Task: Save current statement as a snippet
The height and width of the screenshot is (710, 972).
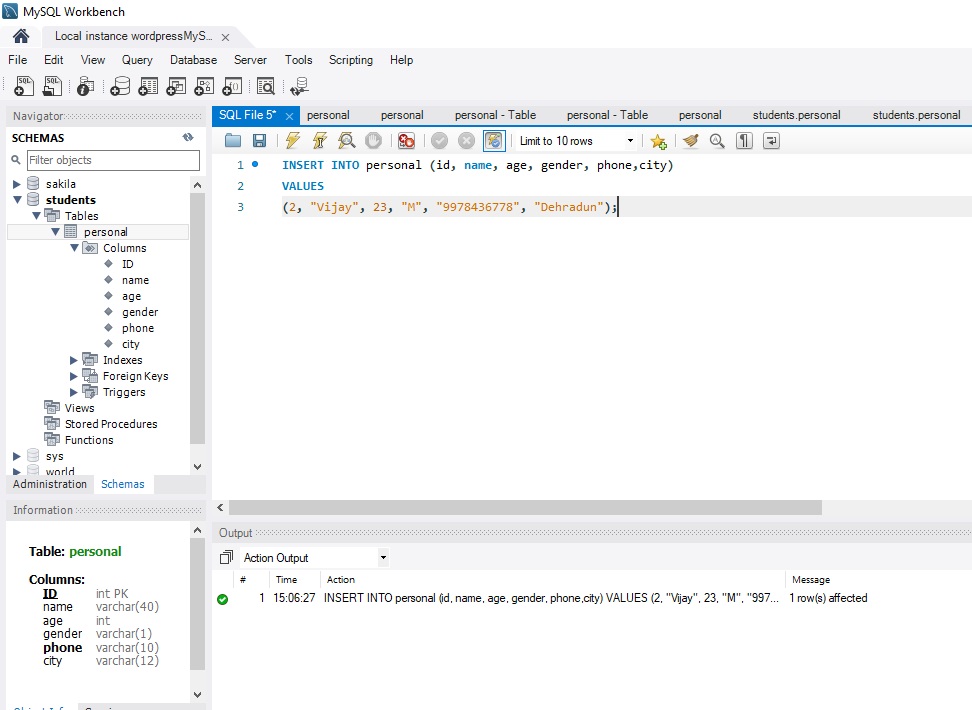Action: pos(659,140)
